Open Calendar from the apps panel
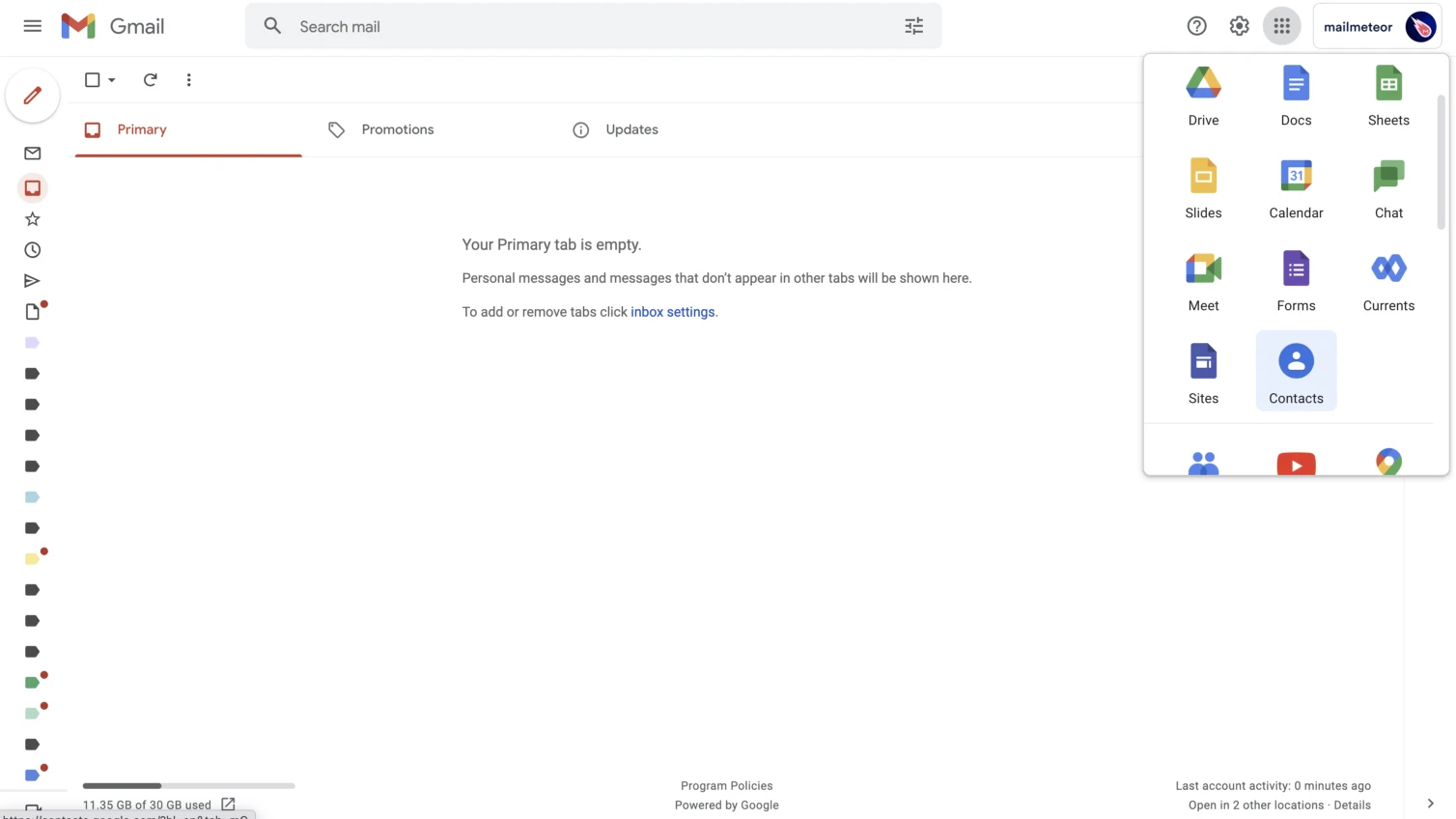The image size is (1456, 819). tap(1296, 186)
